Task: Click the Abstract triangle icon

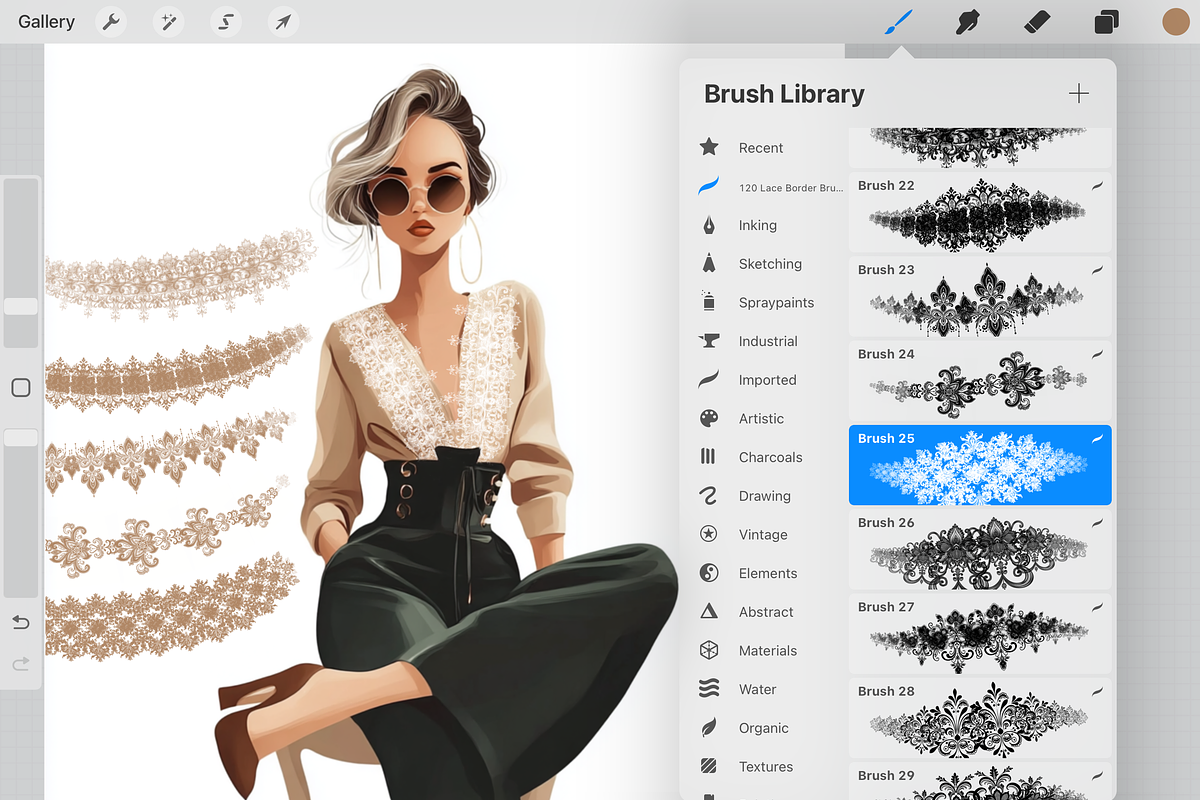Action: pos(709,611)
